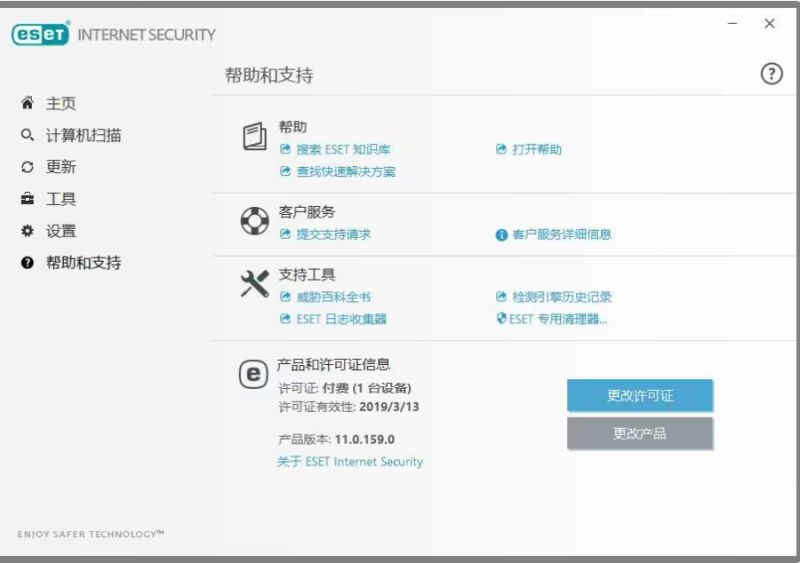Click the license validity date 2019/3/13
The width and height of the screenshot is (800, 563).
tap(389, 407)
